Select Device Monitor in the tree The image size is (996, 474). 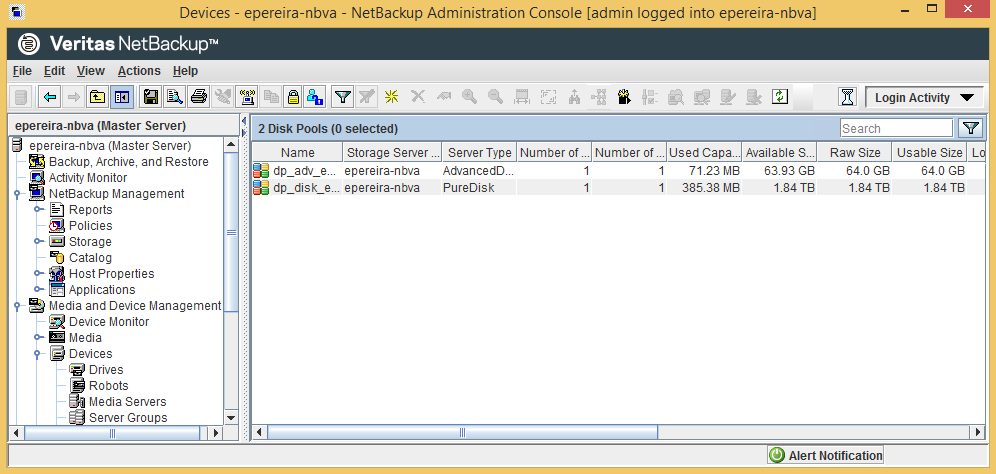tap(109, 322)
